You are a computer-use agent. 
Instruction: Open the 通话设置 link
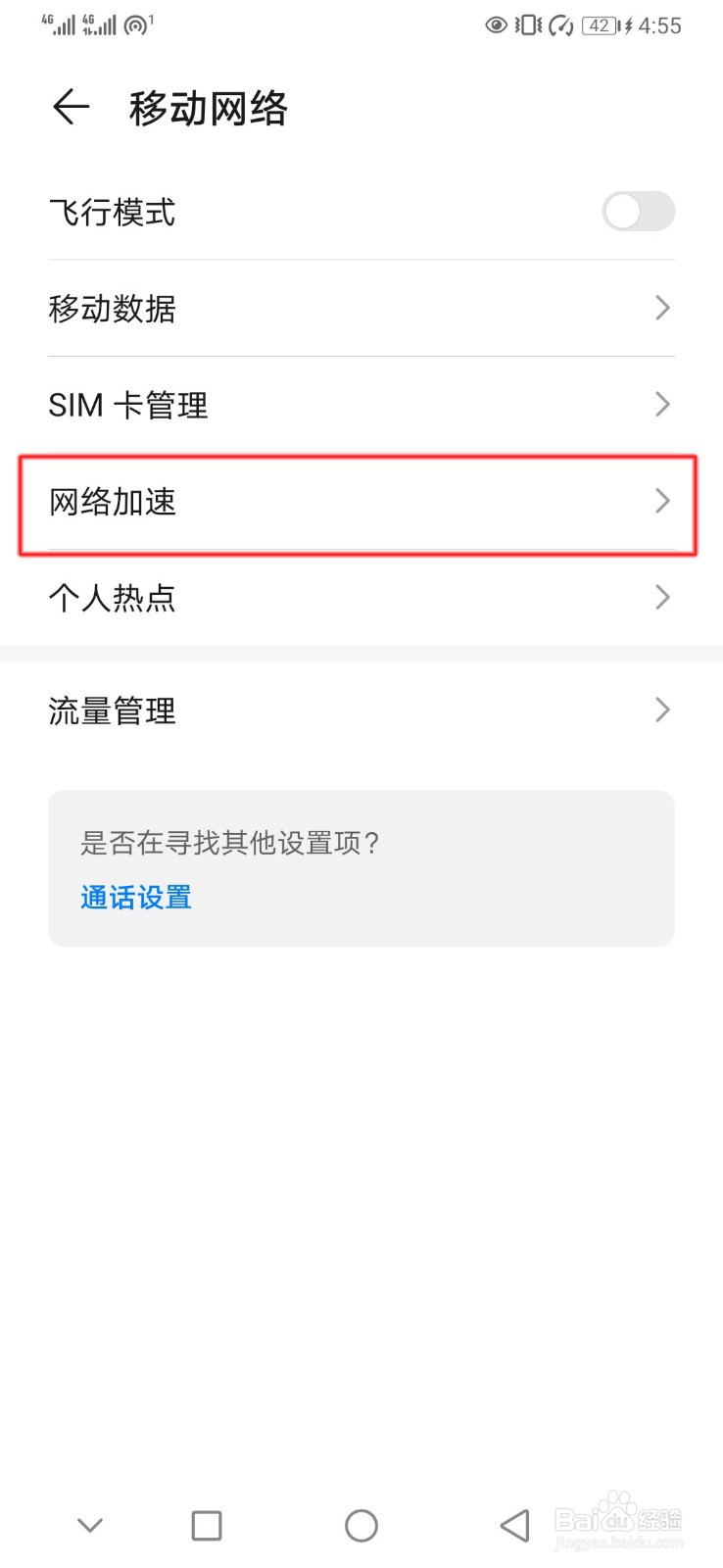(x=136, y=897)
